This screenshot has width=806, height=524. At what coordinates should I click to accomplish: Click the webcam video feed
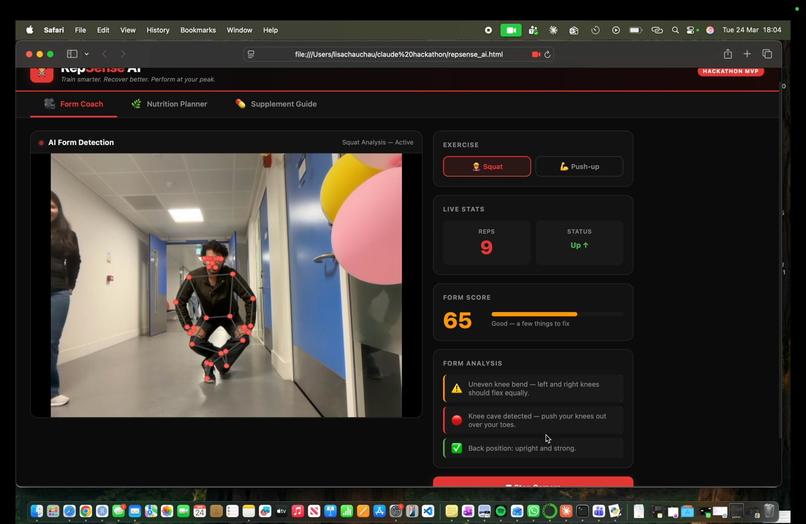point(226,285)
